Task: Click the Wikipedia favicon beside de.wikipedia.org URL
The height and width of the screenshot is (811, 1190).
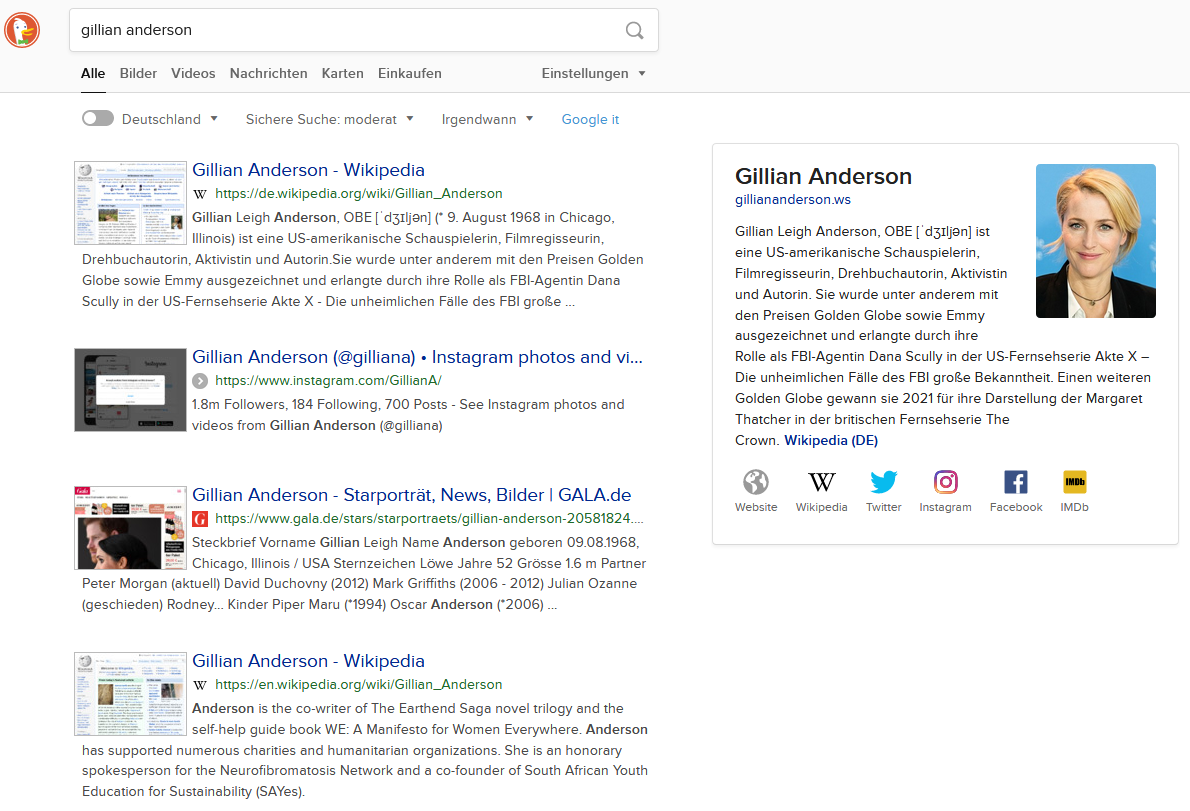Action: [200, 194]
